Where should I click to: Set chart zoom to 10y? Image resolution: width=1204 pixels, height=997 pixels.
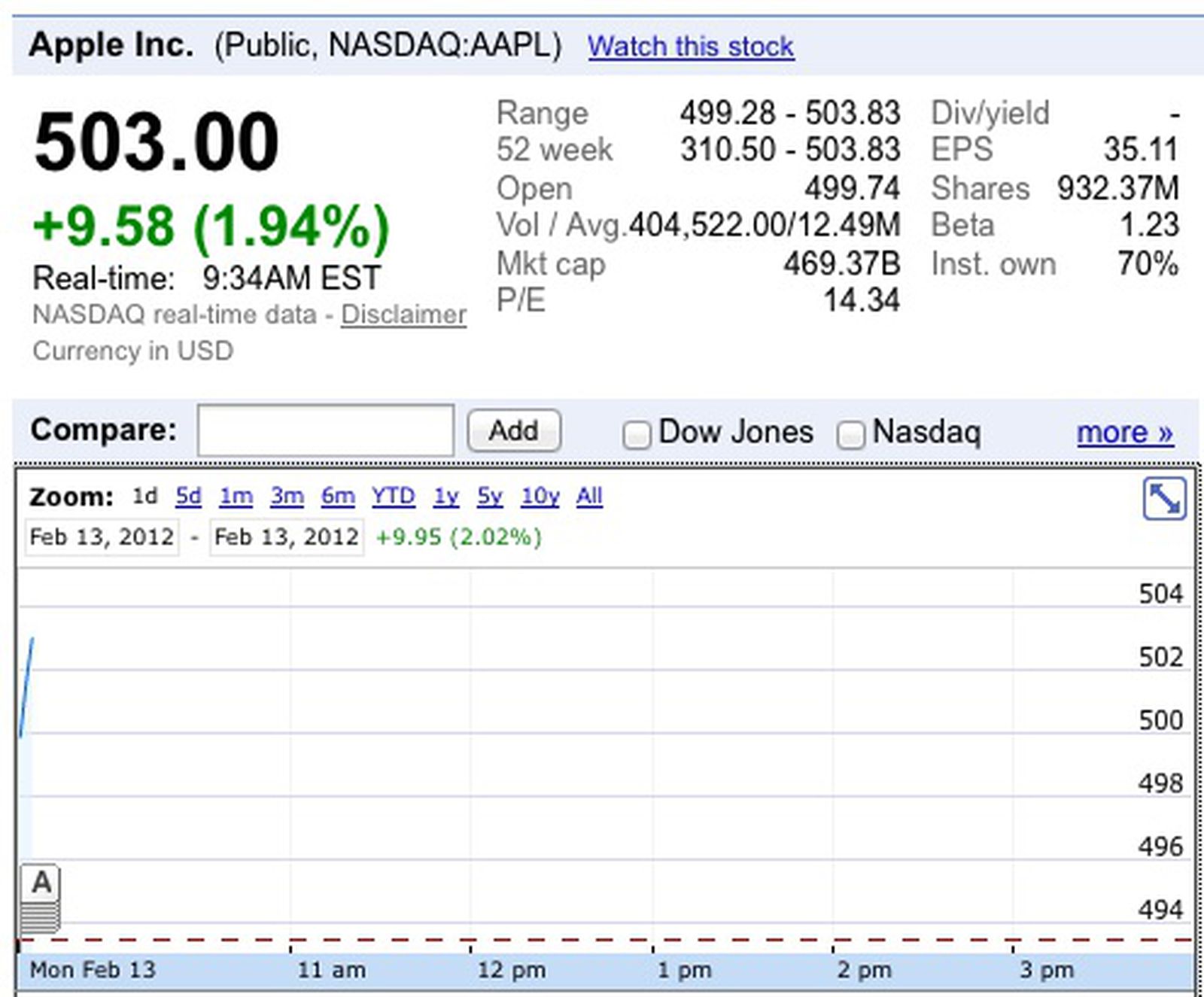[x=540, y=496]
